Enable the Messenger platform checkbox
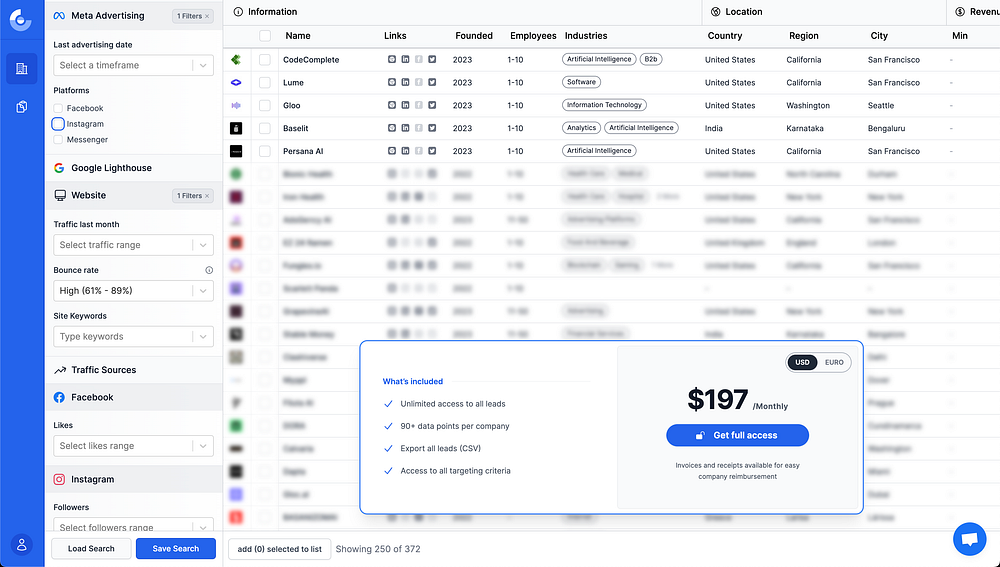The image size is (1000, 567). pyautogui.click(x=58, y=140)
